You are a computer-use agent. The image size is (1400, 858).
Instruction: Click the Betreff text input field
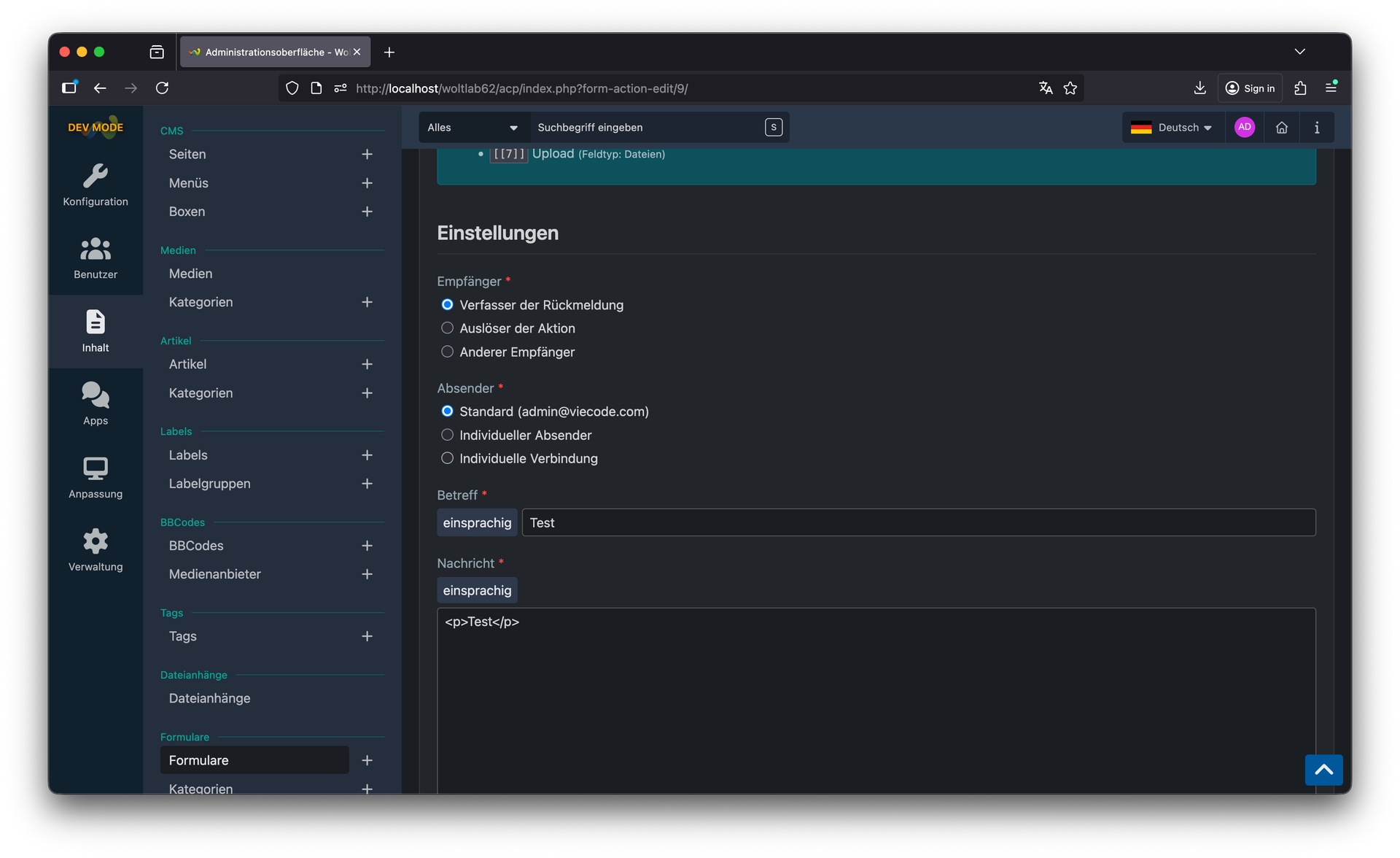(x=918, y=523)
